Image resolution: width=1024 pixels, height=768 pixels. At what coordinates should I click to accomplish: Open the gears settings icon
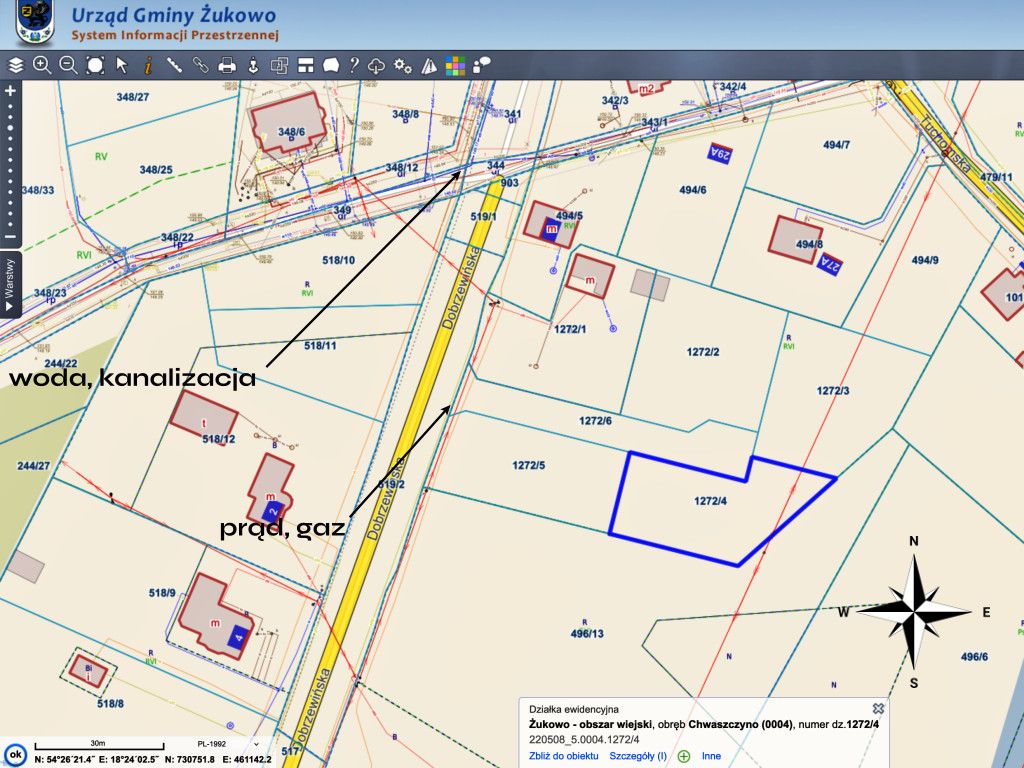pos(403,65)
